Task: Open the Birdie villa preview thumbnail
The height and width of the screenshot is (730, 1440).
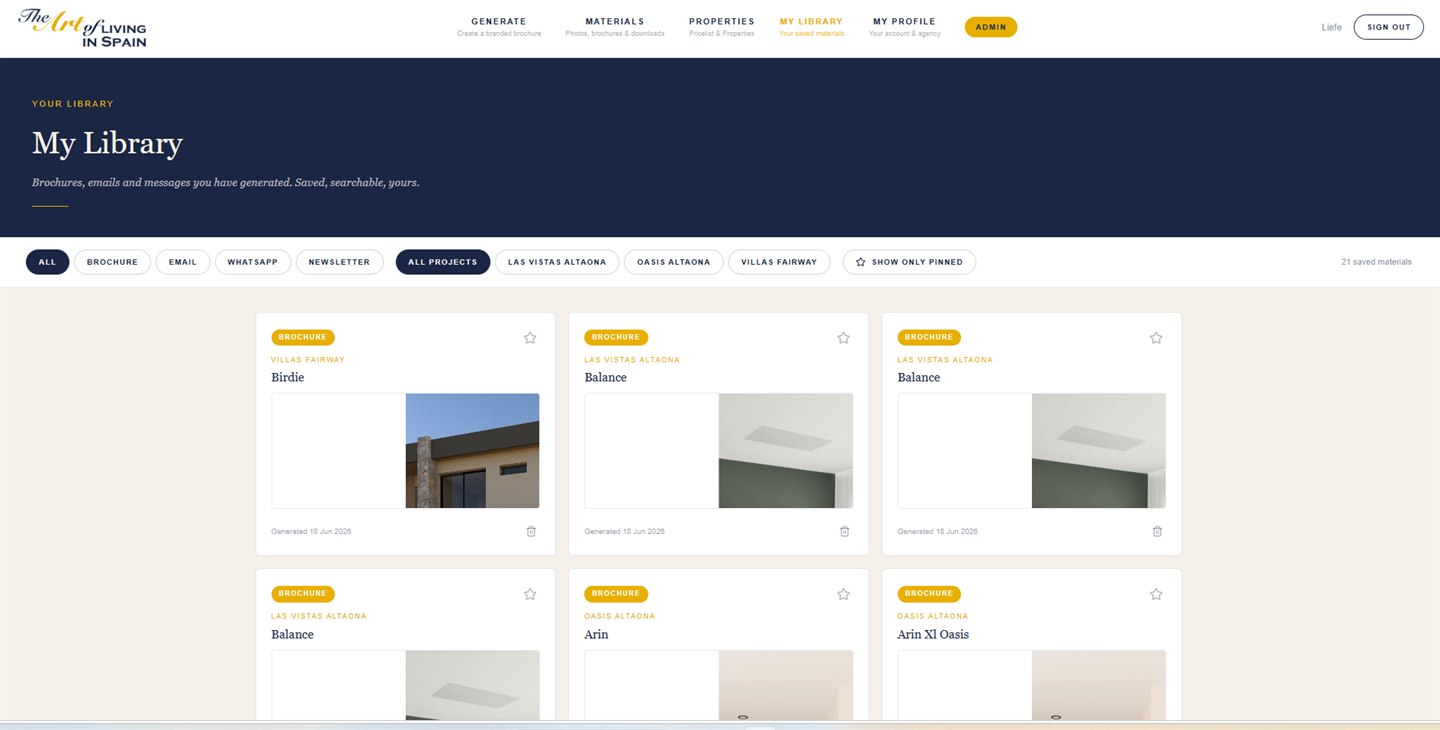Action: (405, 451)
